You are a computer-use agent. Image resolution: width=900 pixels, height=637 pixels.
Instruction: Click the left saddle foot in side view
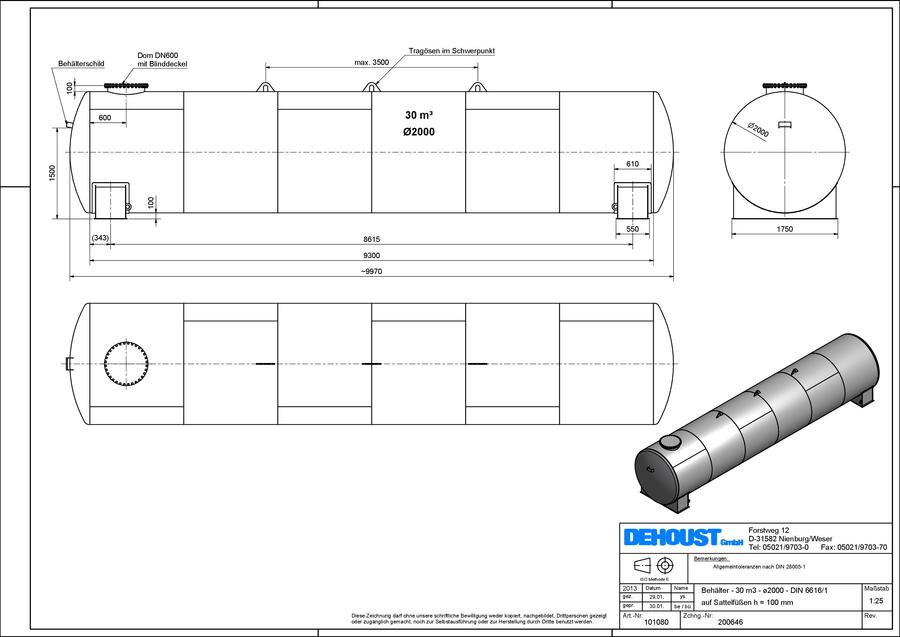110,200
